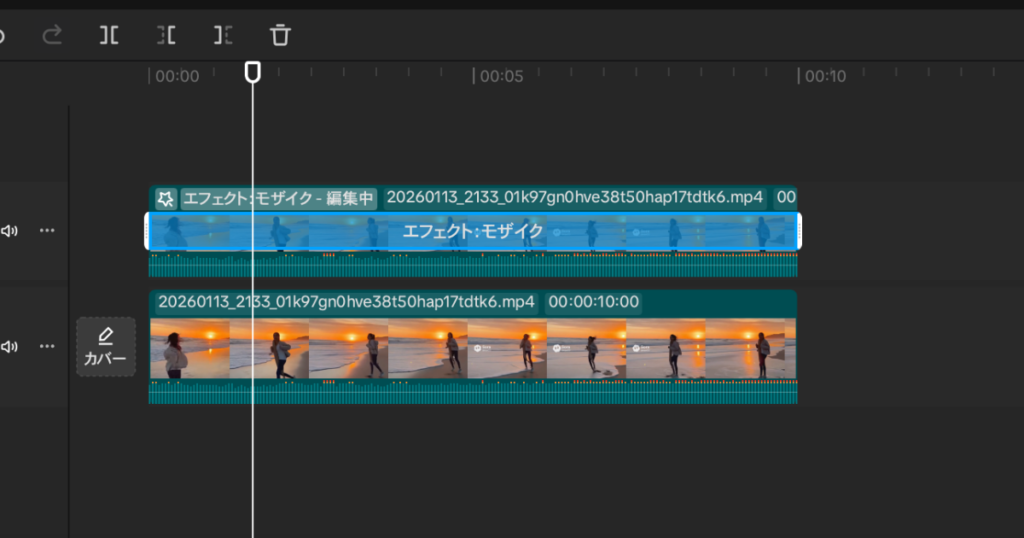Viewport: 1024px width, 538px height.
Task: Click the redo arrow icon
Action: click(52, 36)
